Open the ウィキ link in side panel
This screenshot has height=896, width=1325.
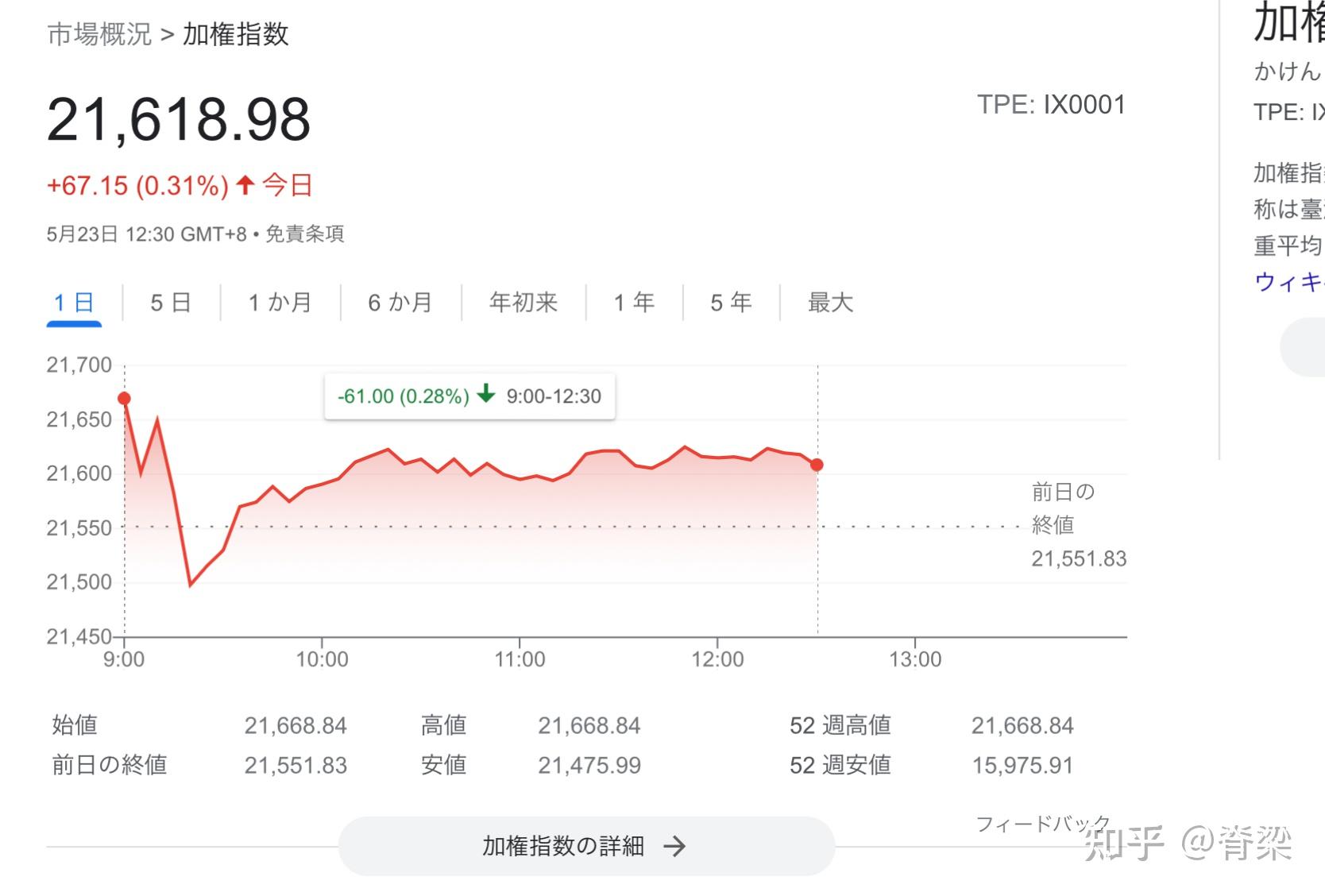pyautogui.click(x=1288, y=281)
